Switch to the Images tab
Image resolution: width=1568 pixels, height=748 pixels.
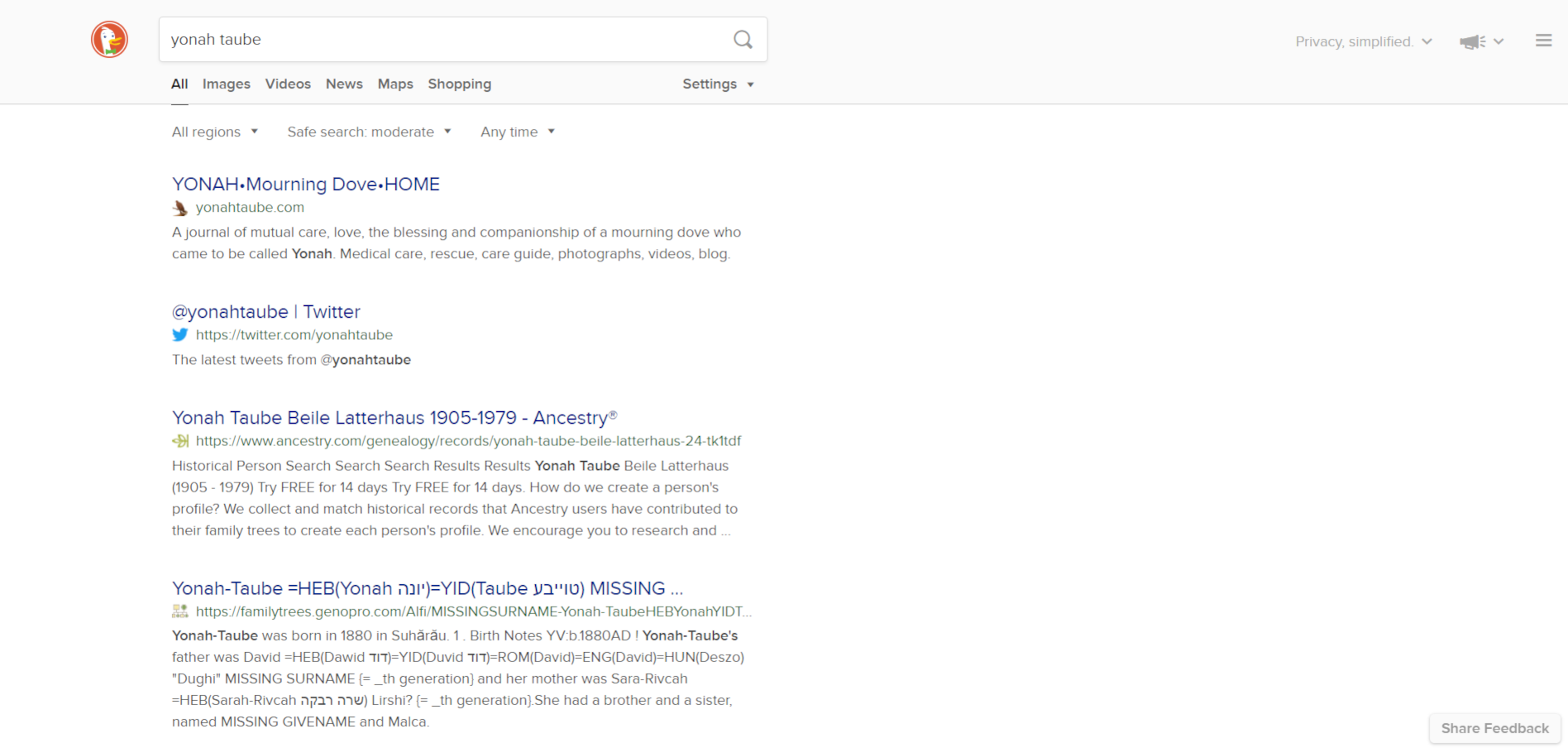[x=226, y=84]
